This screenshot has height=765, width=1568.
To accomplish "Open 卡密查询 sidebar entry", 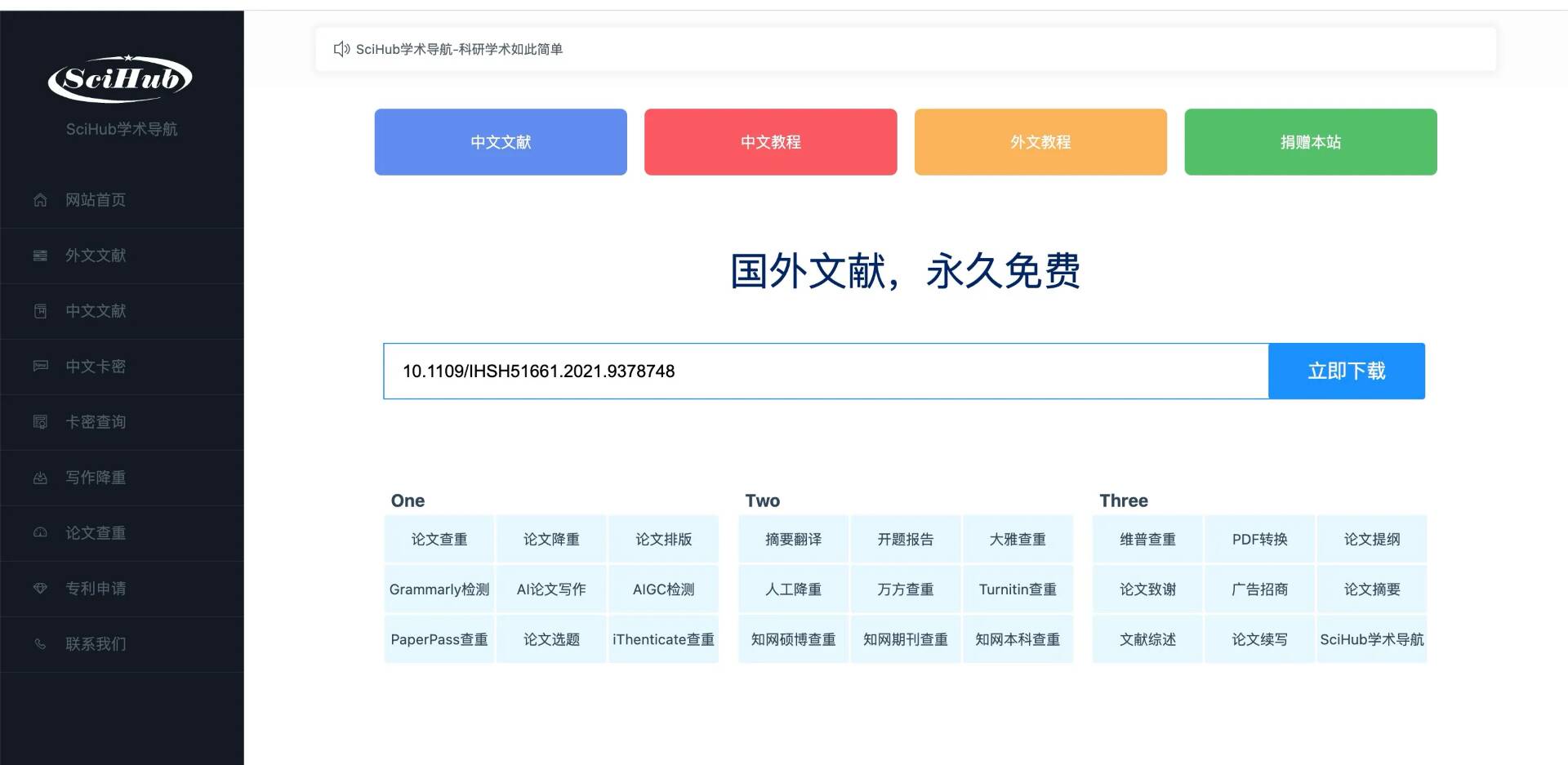I will 122,422.
